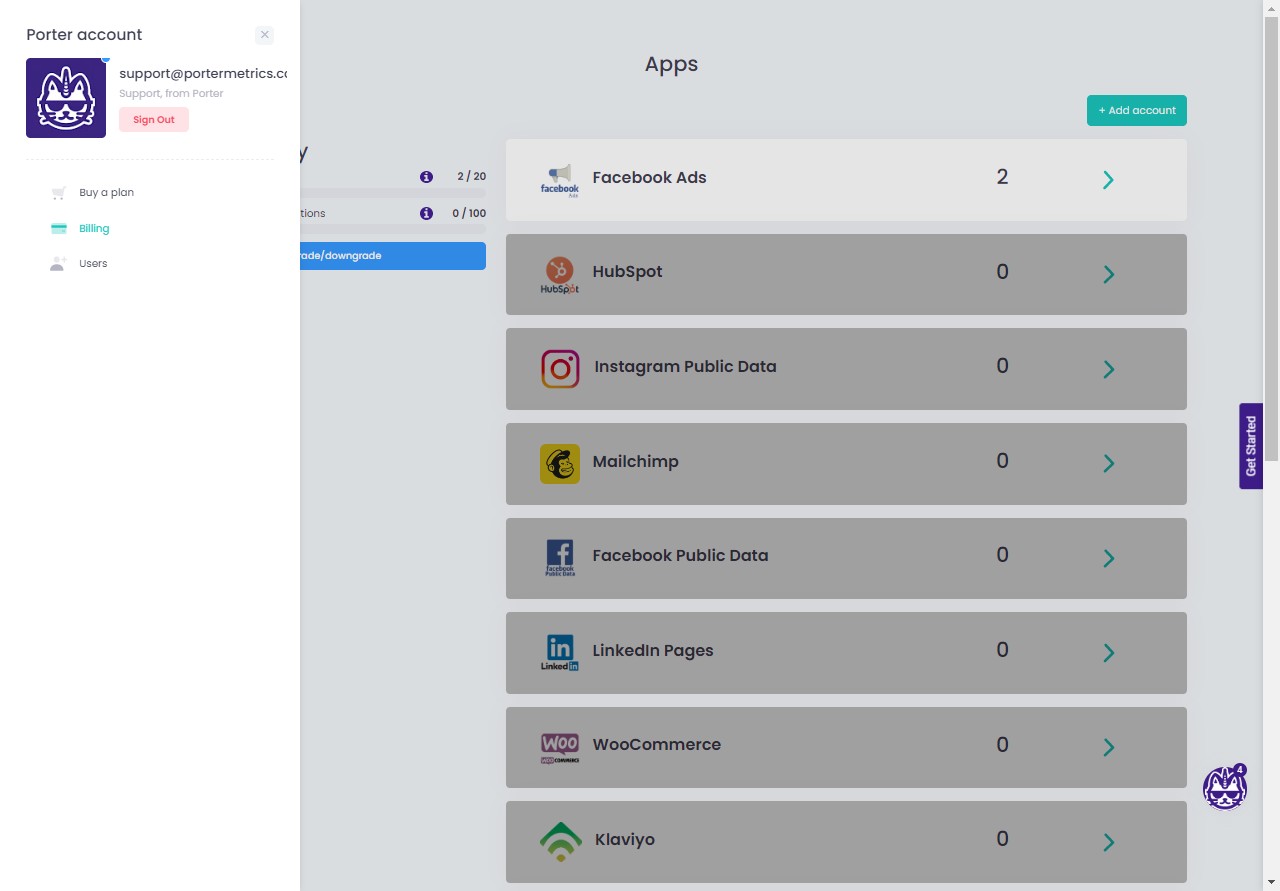Click the 0 / 100 usage progress bar
The image size is (1280, 891).
coord(393,229)
